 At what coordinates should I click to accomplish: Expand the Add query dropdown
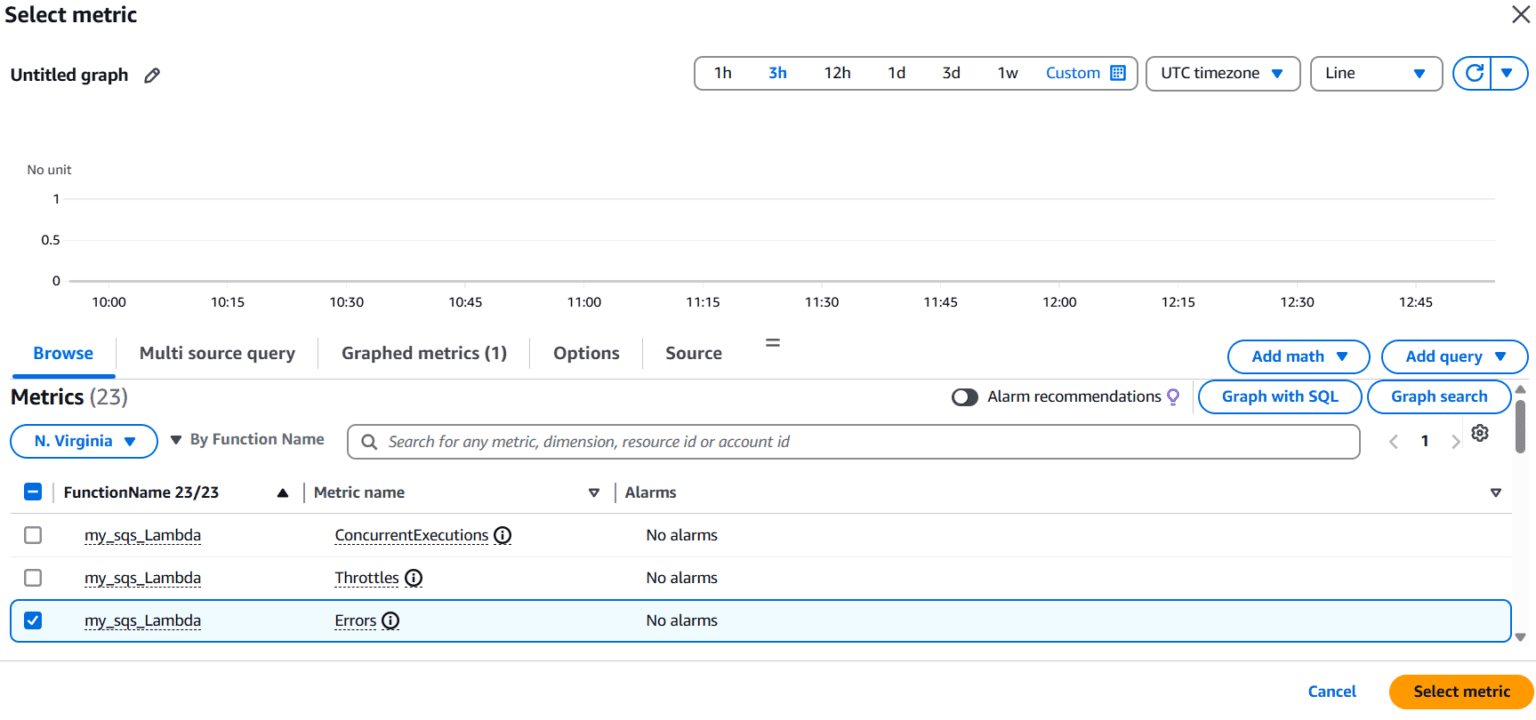click(1455, 356)
